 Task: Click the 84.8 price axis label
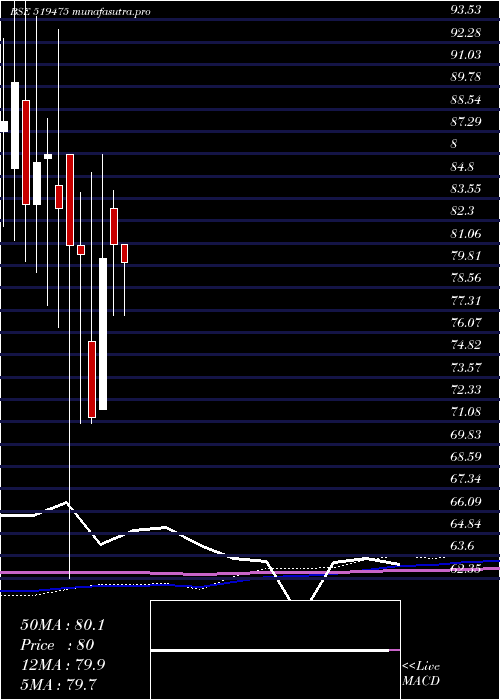462,166
